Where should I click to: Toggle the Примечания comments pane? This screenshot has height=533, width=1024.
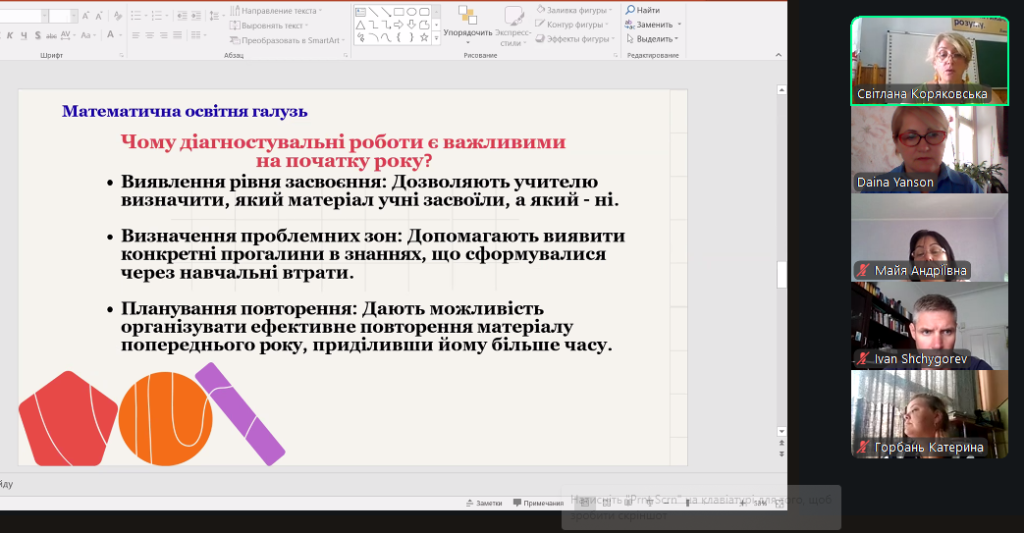538,503
